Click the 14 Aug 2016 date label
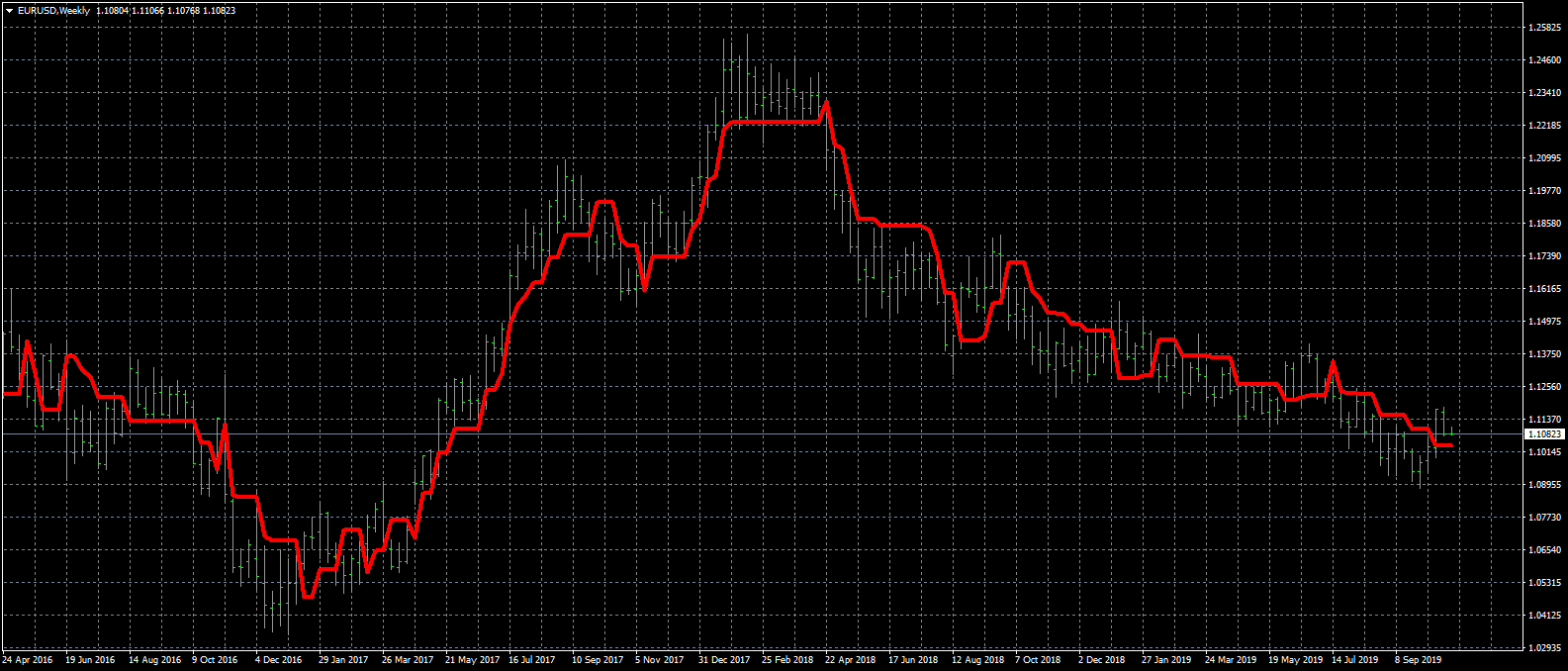This screenshot has height=671, width=1568. pyautogui.click(x=154, y=659)
